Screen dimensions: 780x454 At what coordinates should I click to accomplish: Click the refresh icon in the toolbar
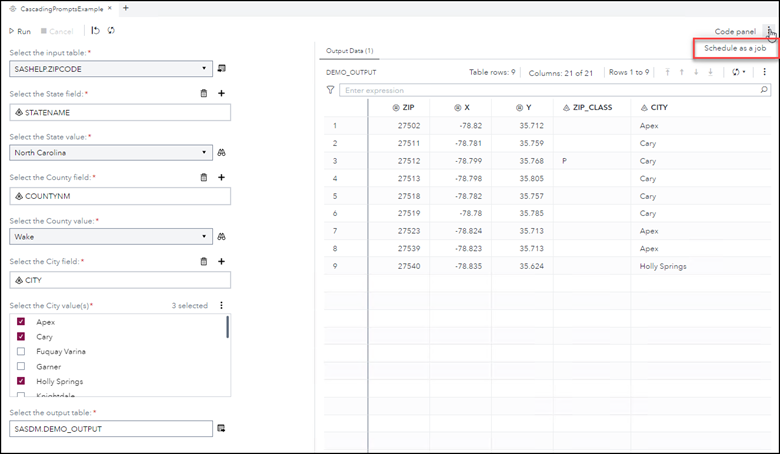111,31
